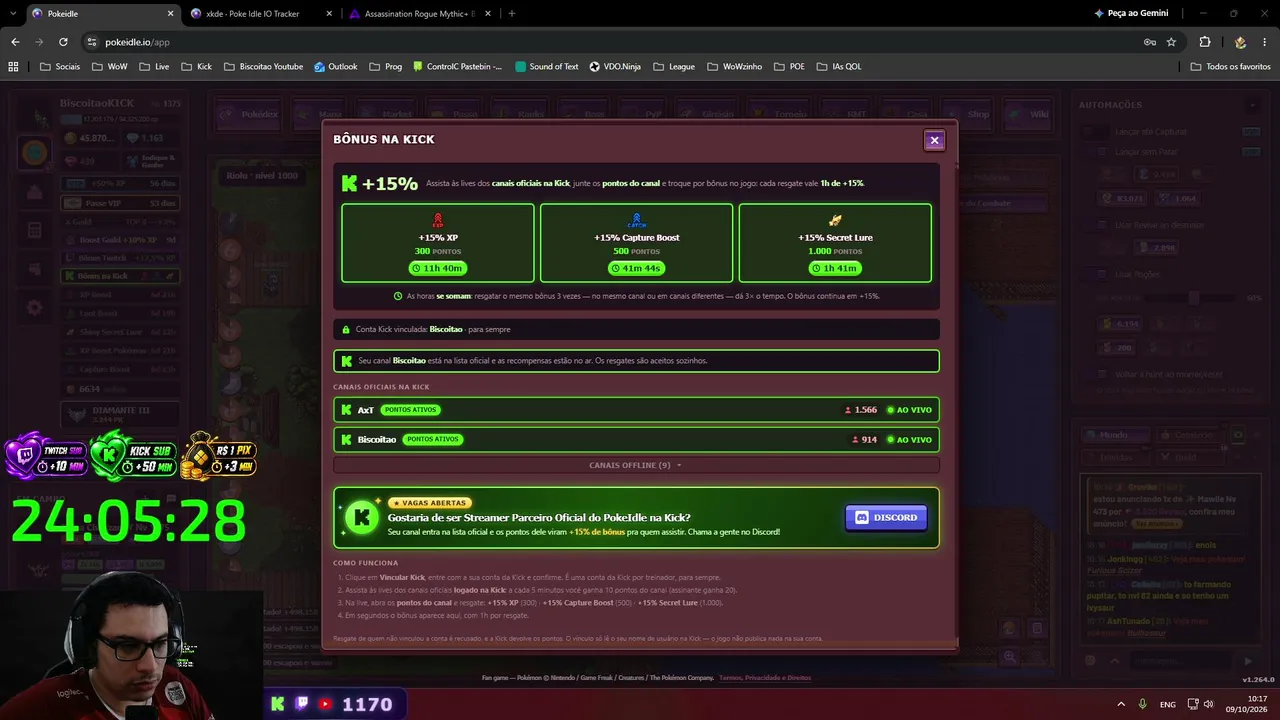Expand the Canais Offline (9) list
Viewport: 1280px width, 720px height.
(636, 465)
